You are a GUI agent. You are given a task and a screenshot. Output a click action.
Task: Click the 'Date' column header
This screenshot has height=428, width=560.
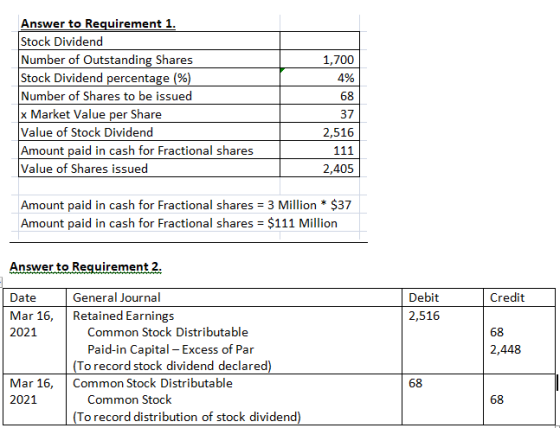pos(23,298)
